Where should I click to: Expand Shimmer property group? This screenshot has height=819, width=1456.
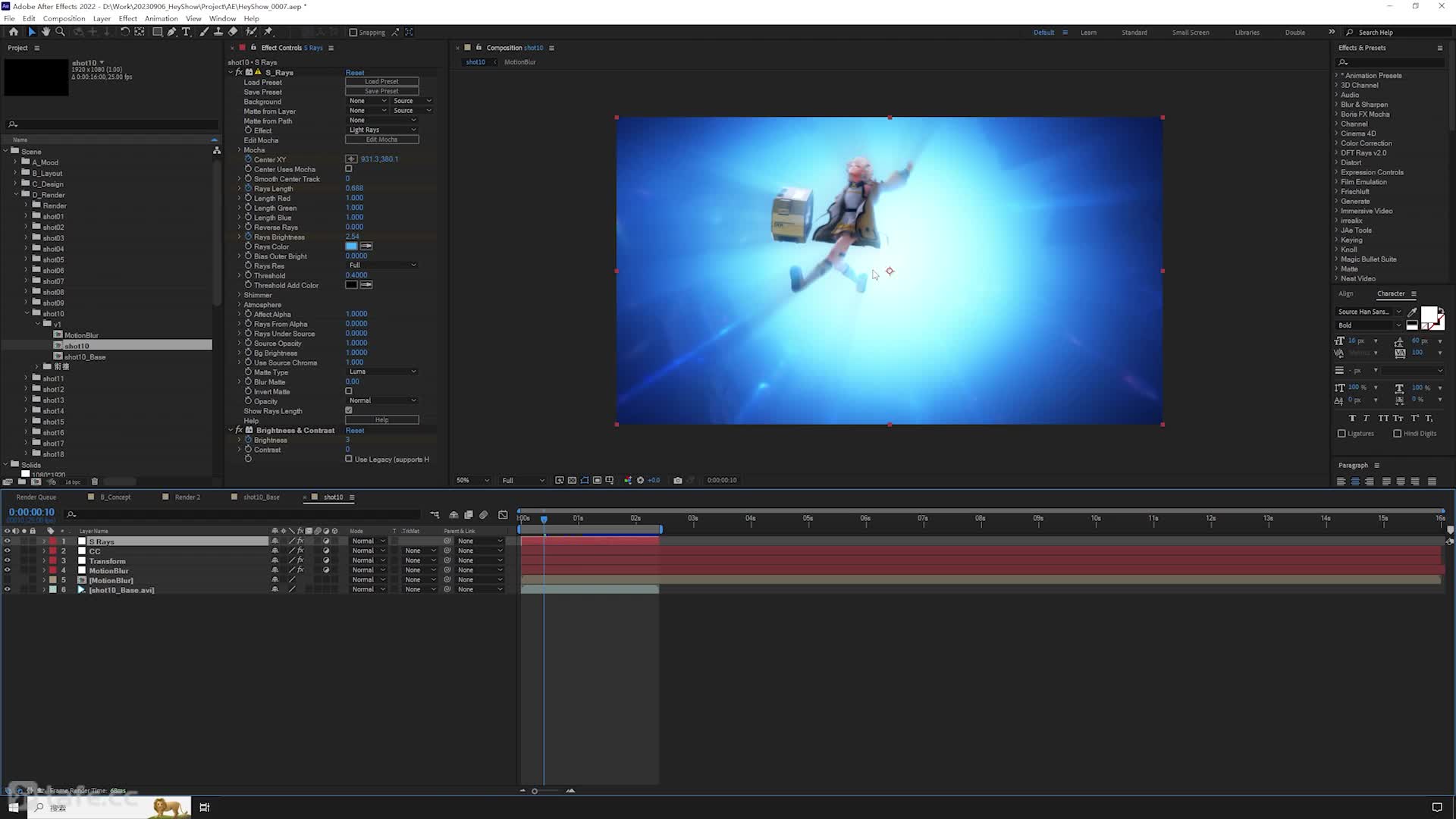coord(240,295)
